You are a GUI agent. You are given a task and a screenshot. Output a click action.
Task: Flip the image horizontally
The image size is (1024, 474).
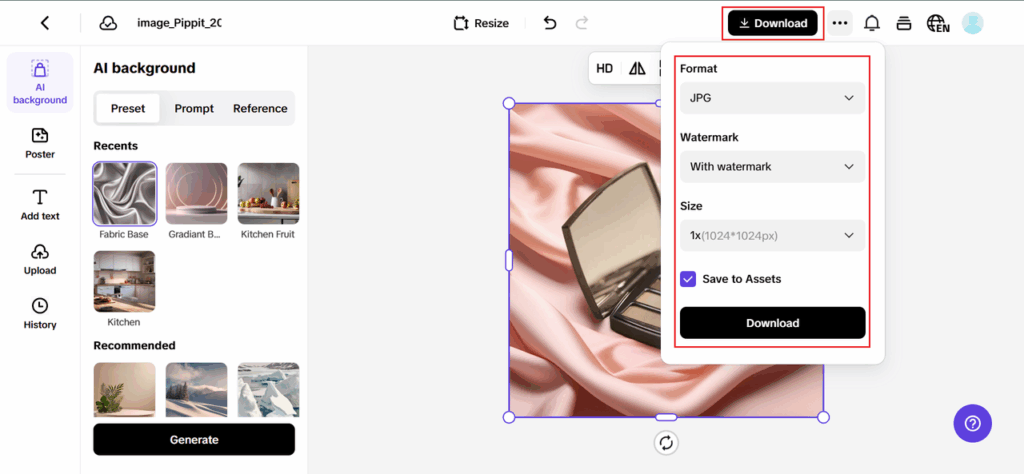[637, 69]
